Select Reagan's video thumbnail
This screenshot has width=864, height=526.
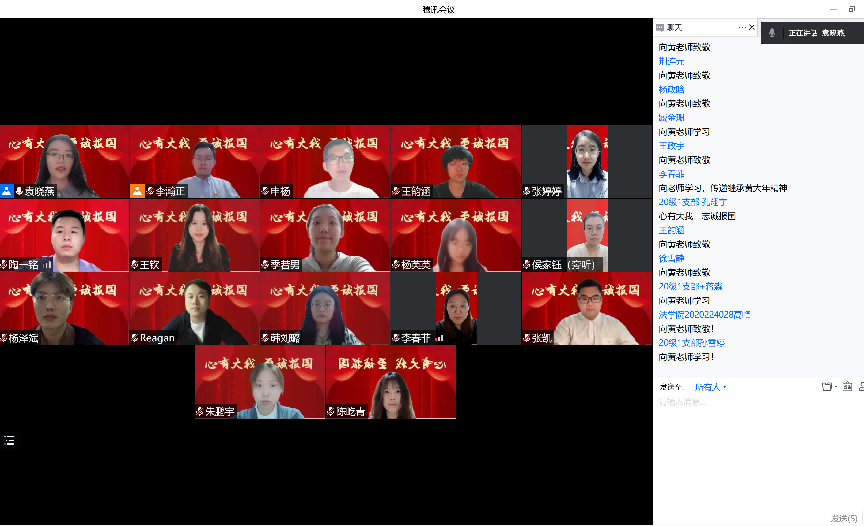[x=194, y=308]
